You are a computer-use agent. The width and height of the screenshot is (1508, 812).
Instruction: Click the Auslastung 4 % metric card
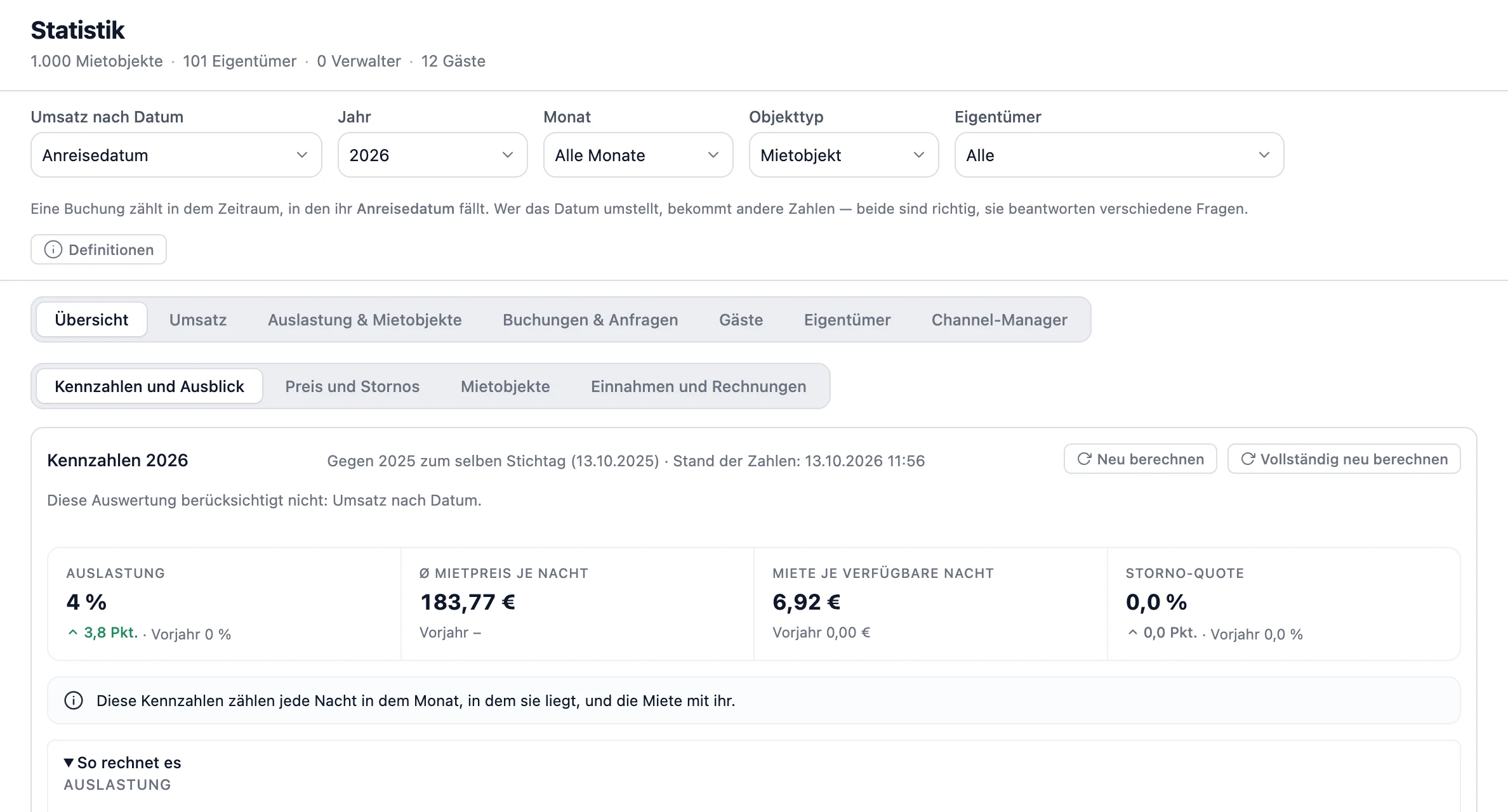[224, 604]
